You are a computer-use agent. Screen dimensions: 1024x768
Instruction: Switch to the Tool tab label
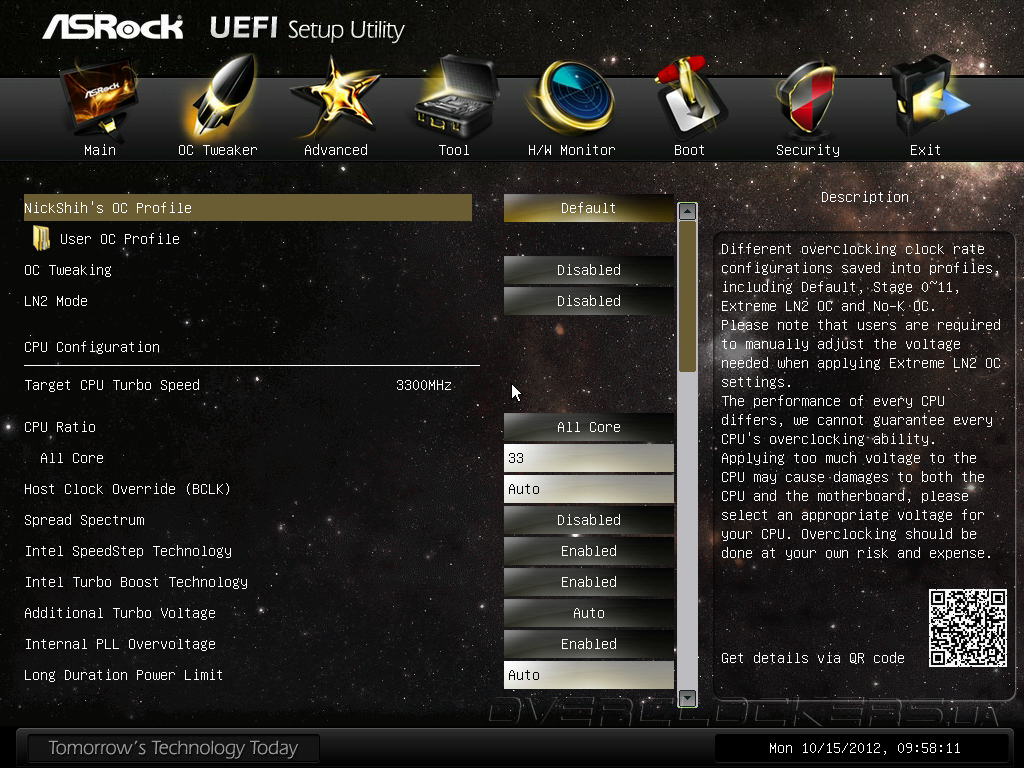tap(454, 150)
